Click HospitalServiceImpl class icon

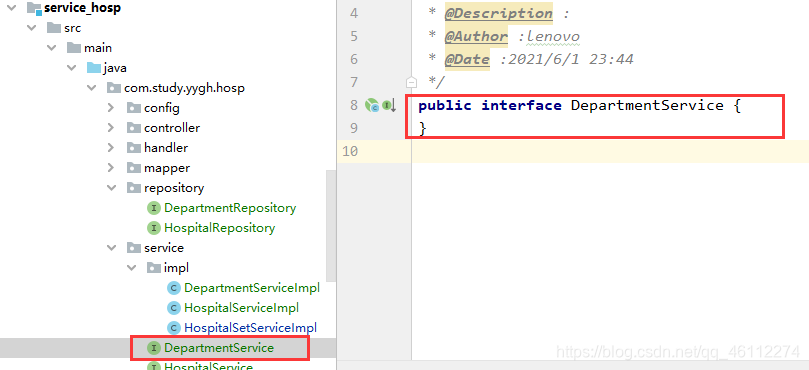pos(174,308)
